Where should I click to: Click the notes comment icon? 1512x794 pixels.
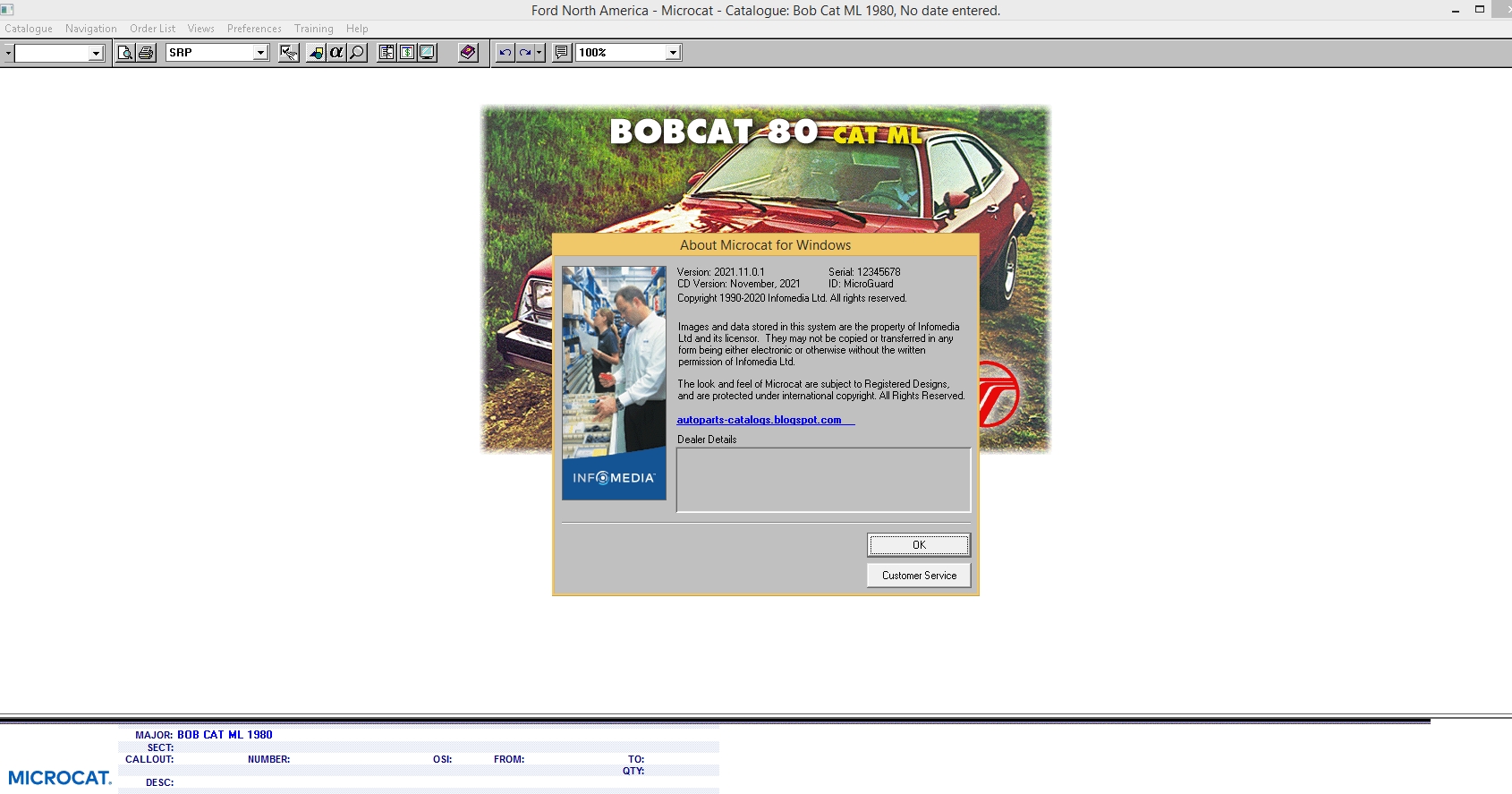562,53
